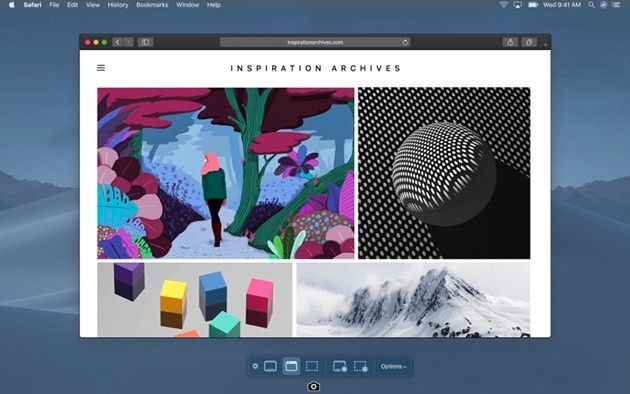This screenshot has width=630, height=394.
Task: Open the File menu
Action: [54, 5]
